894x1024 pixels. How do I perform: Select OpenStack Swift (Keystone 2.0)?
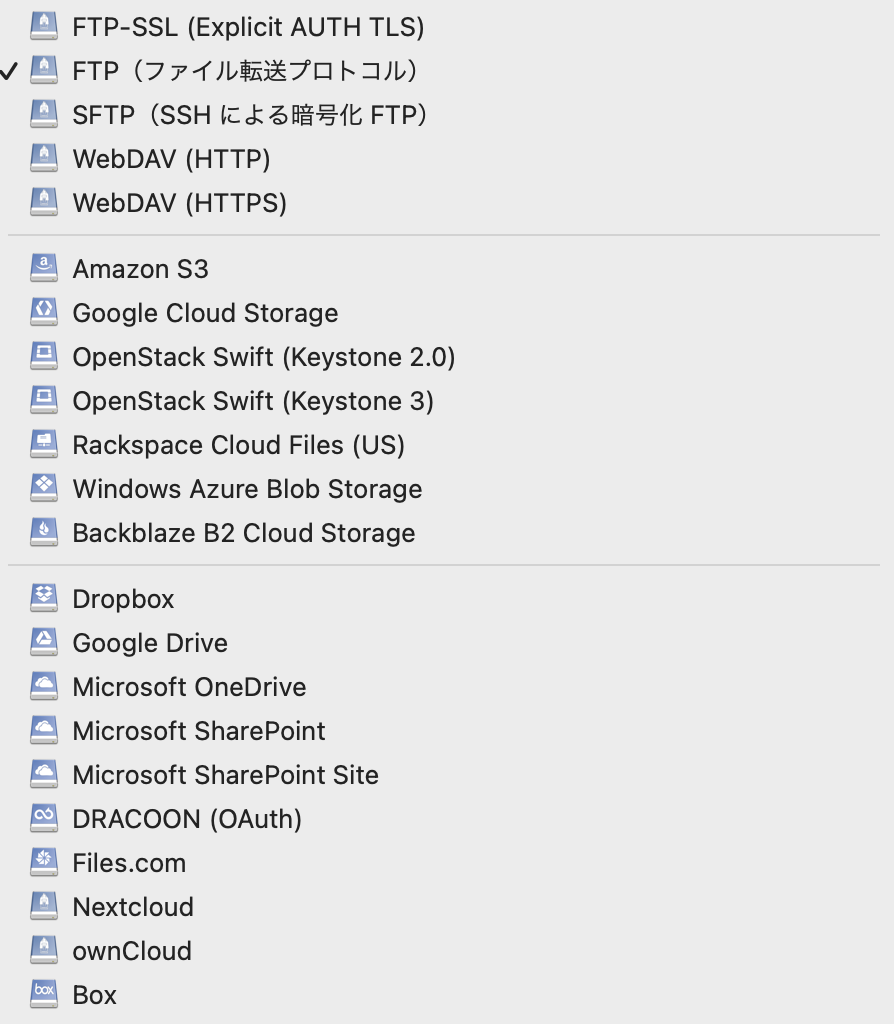click(x=263, y=357)
